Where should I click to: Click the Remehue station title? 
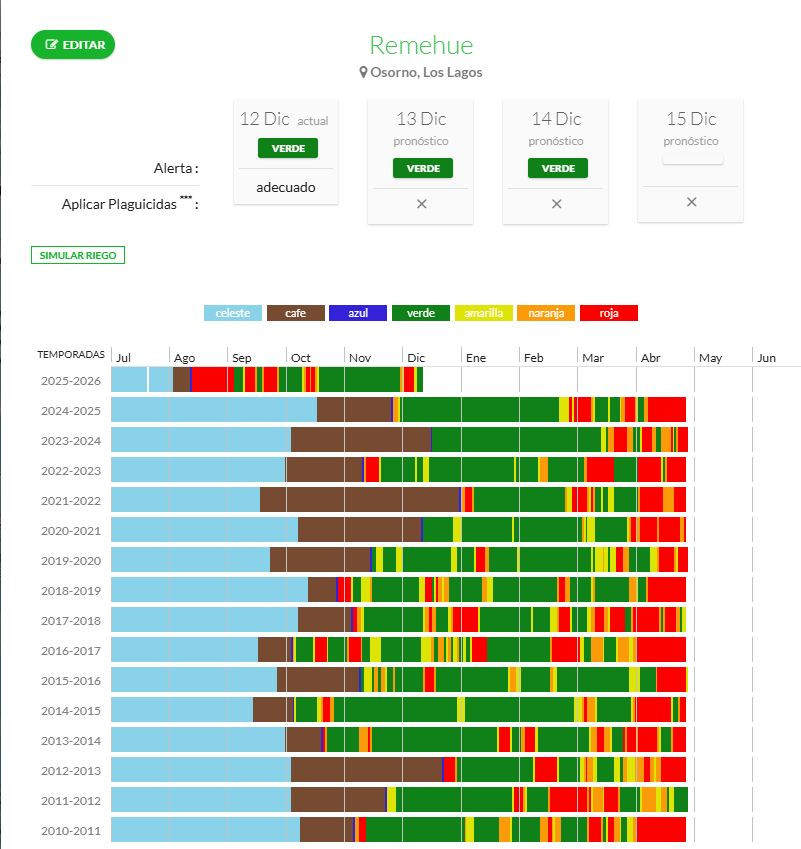pos(421,45)
